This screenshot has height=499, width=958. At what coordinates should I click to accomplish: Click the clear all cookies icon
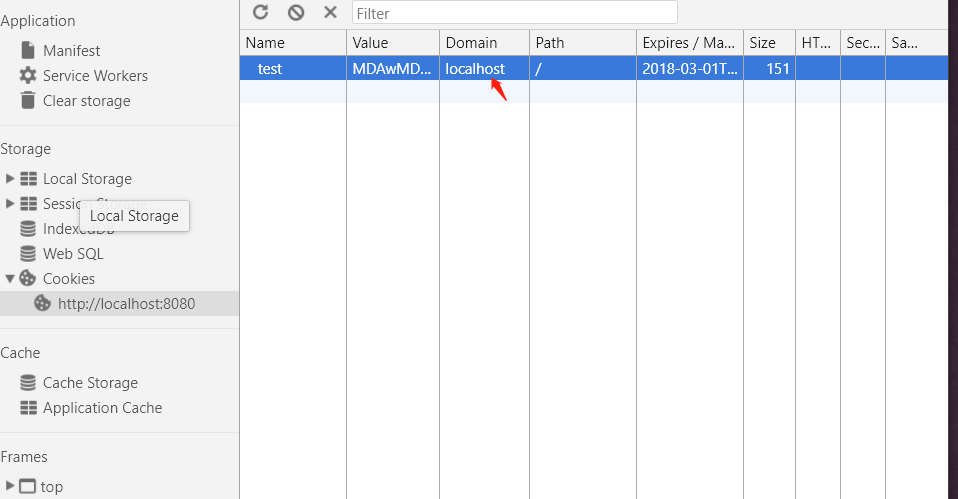(296, 12)
